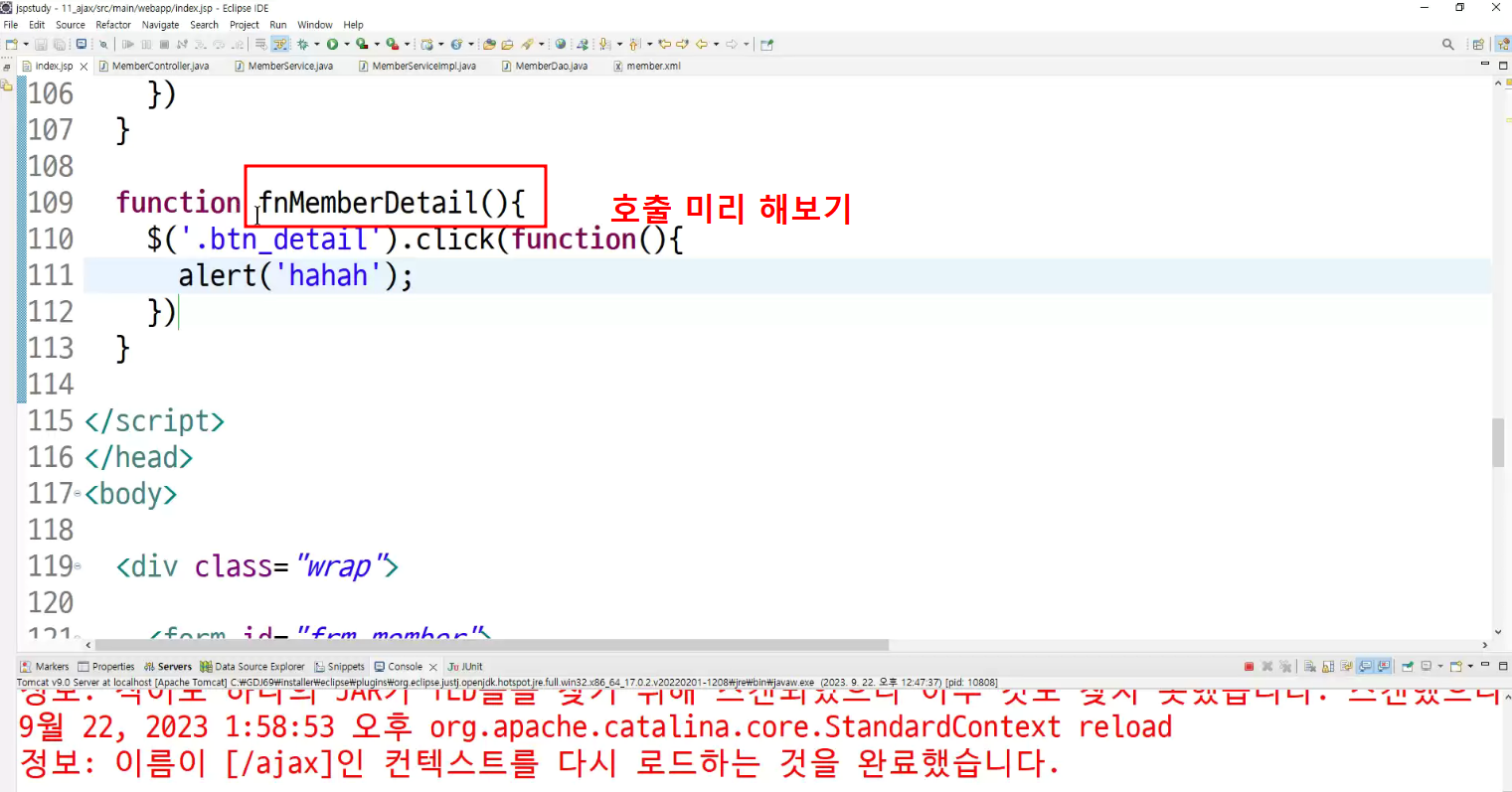Run the application with green Run icon
Image resolution: width=1512 pixels, height=792 pixels.
coord(332,44)
